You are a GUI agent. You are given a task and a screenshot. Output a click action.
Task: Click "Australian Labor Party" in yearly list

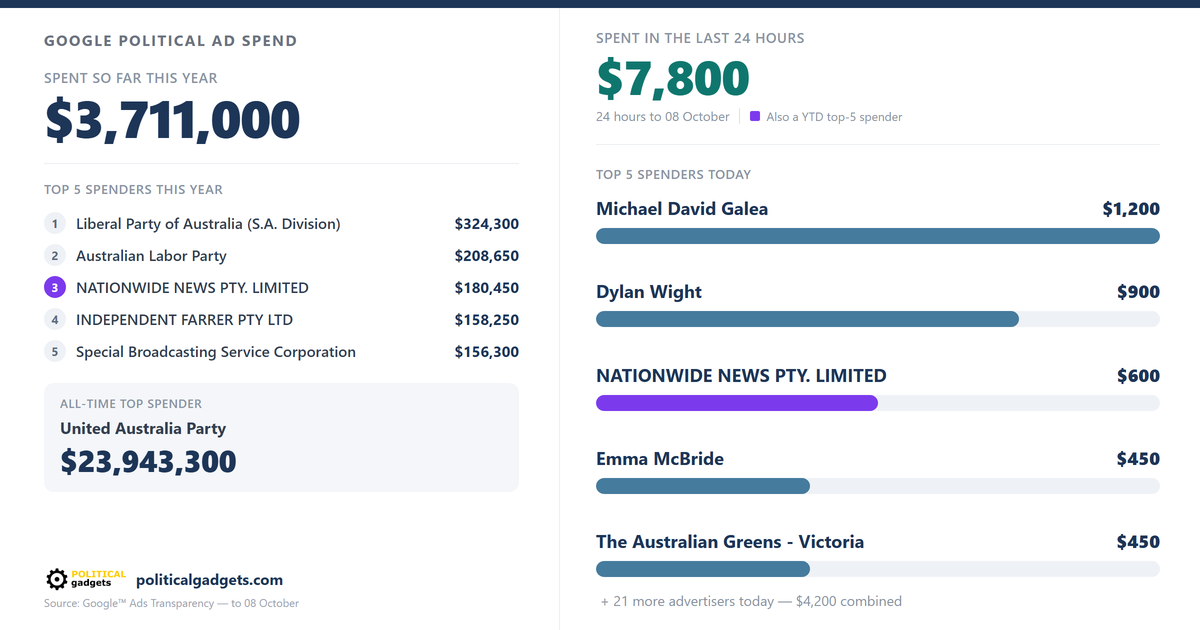[151, 256]
